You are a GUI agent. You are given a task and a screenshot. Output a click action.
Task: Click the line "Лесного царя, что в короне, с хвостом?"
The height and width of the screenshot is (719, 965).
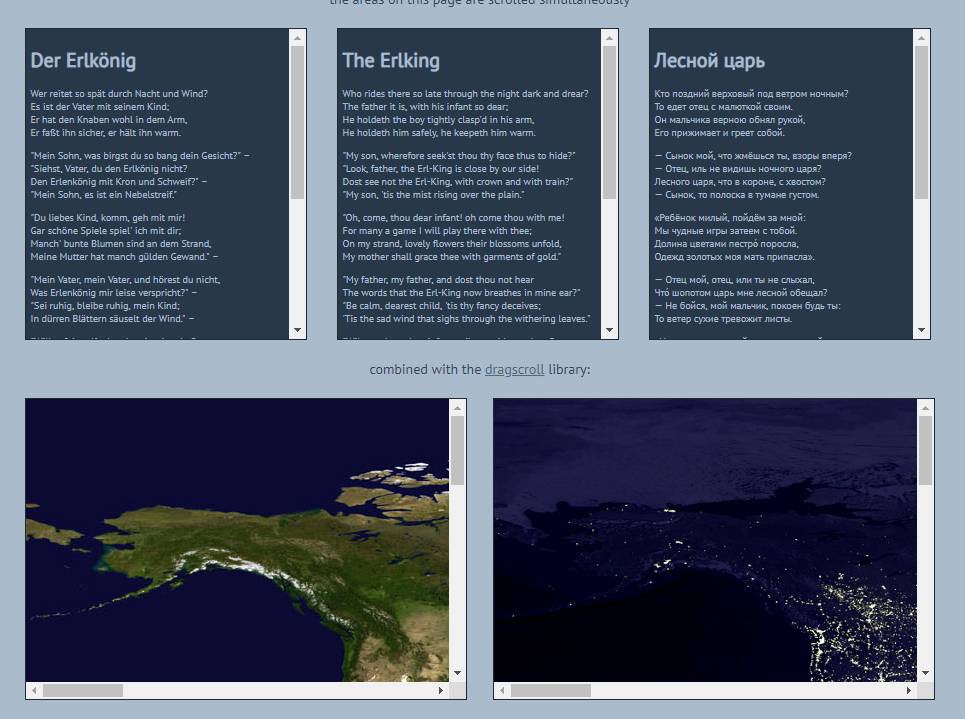[x=740, y=182]
